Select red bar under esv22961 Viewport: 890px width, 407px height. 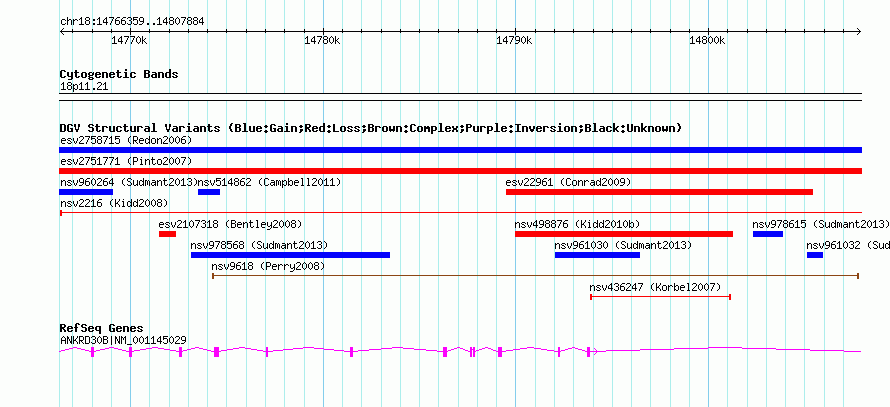pyautogui.click(x=659, y=192)
